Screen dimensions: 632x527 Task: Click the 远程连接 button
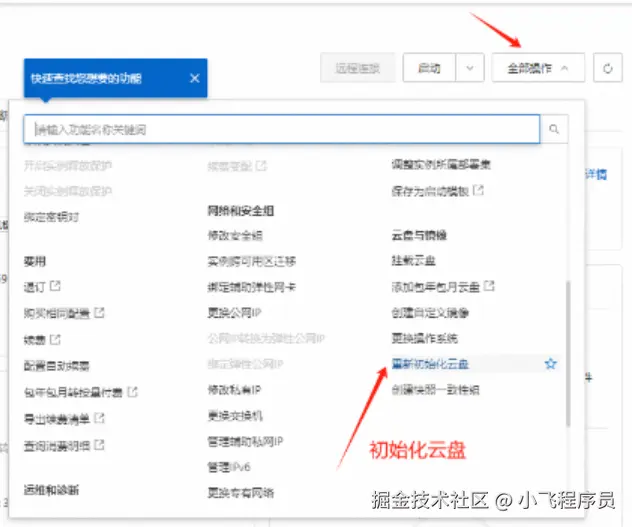coord(358,68)
